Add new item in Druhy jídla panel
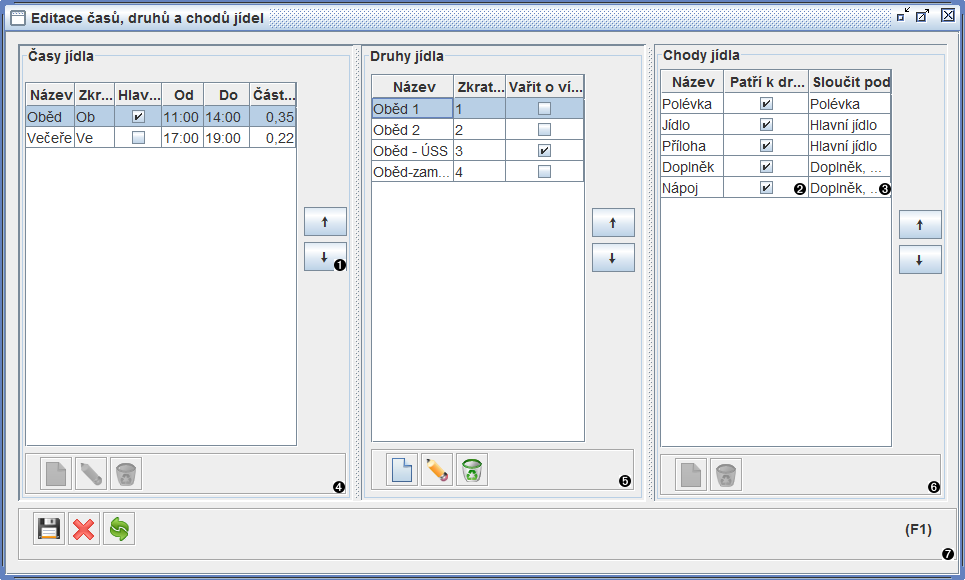Image resolution: width=965 pixels, height=580 pixels. (402, 469)
